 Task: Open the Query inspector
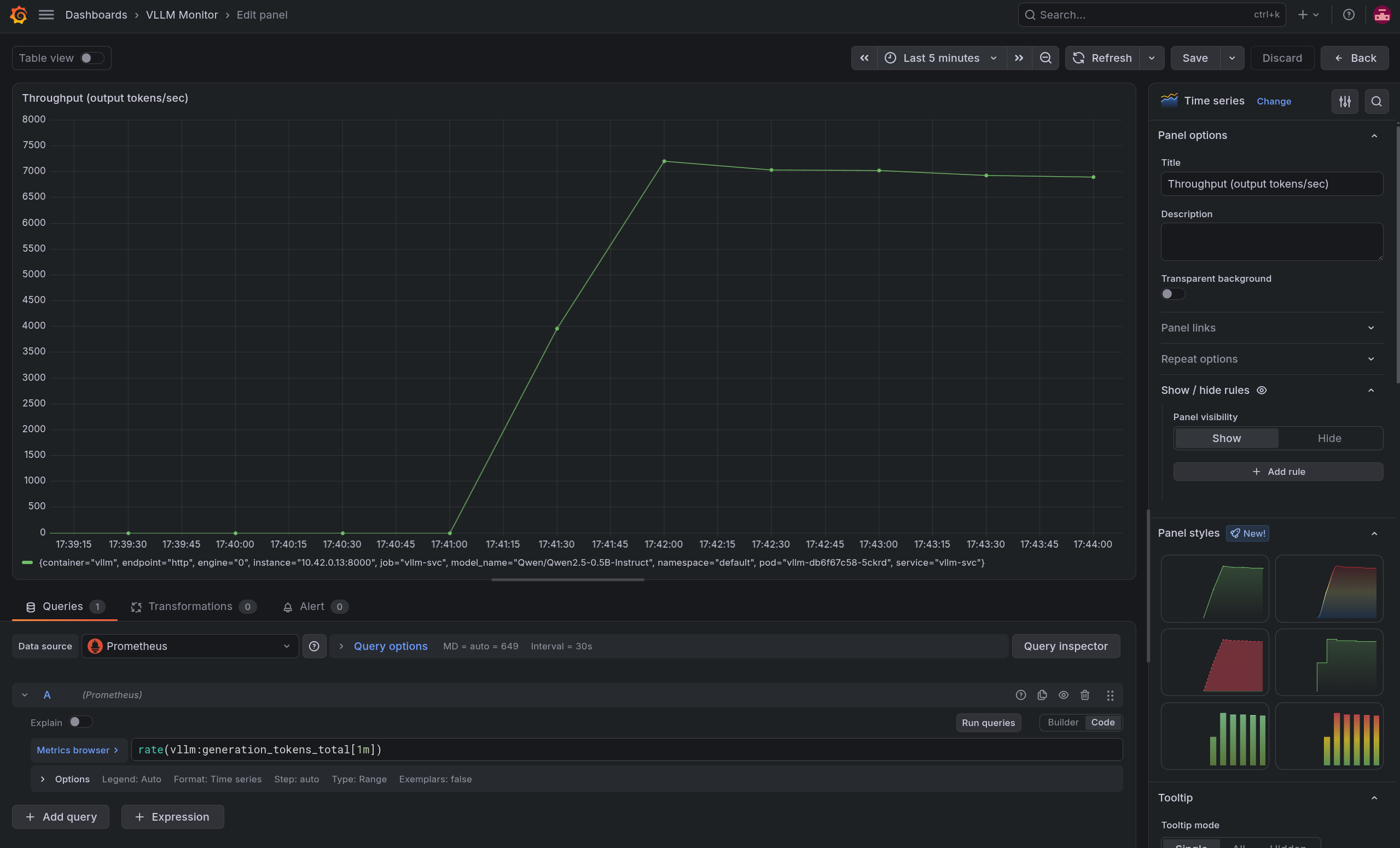click(x=1065, y=646)
